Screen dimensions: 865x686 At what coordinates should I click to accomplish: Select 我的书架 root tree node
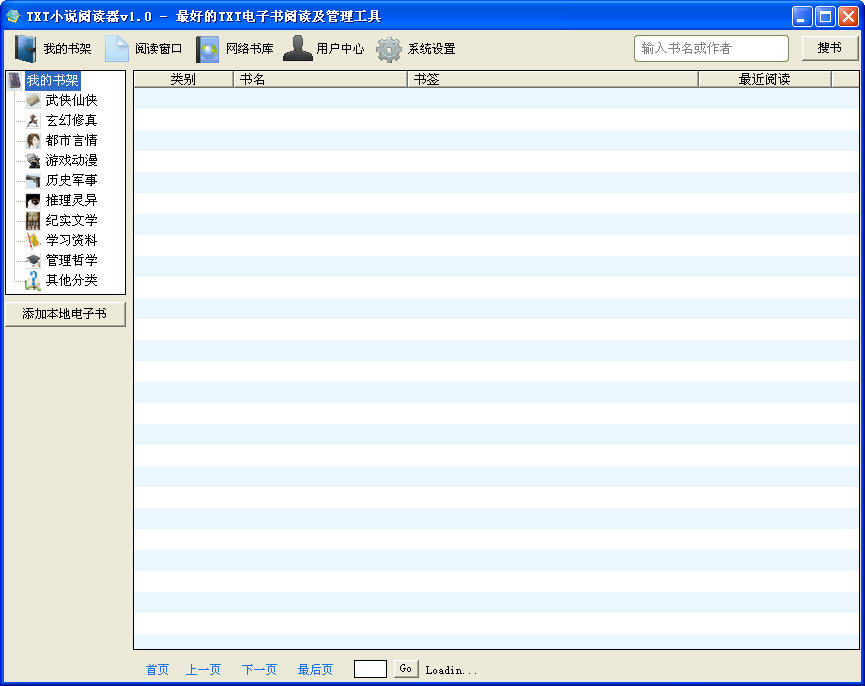(x=52, y=80)
